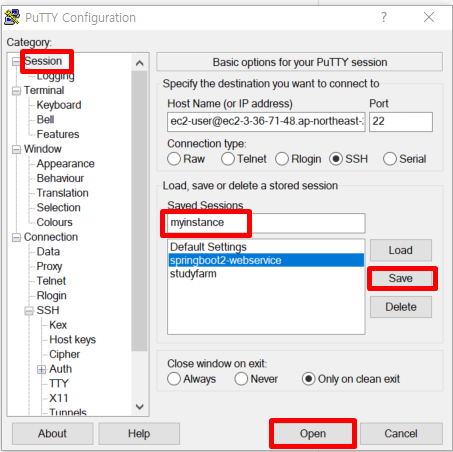
Task: Open Rlogin tree settings
Action: (x=52, y=296)
